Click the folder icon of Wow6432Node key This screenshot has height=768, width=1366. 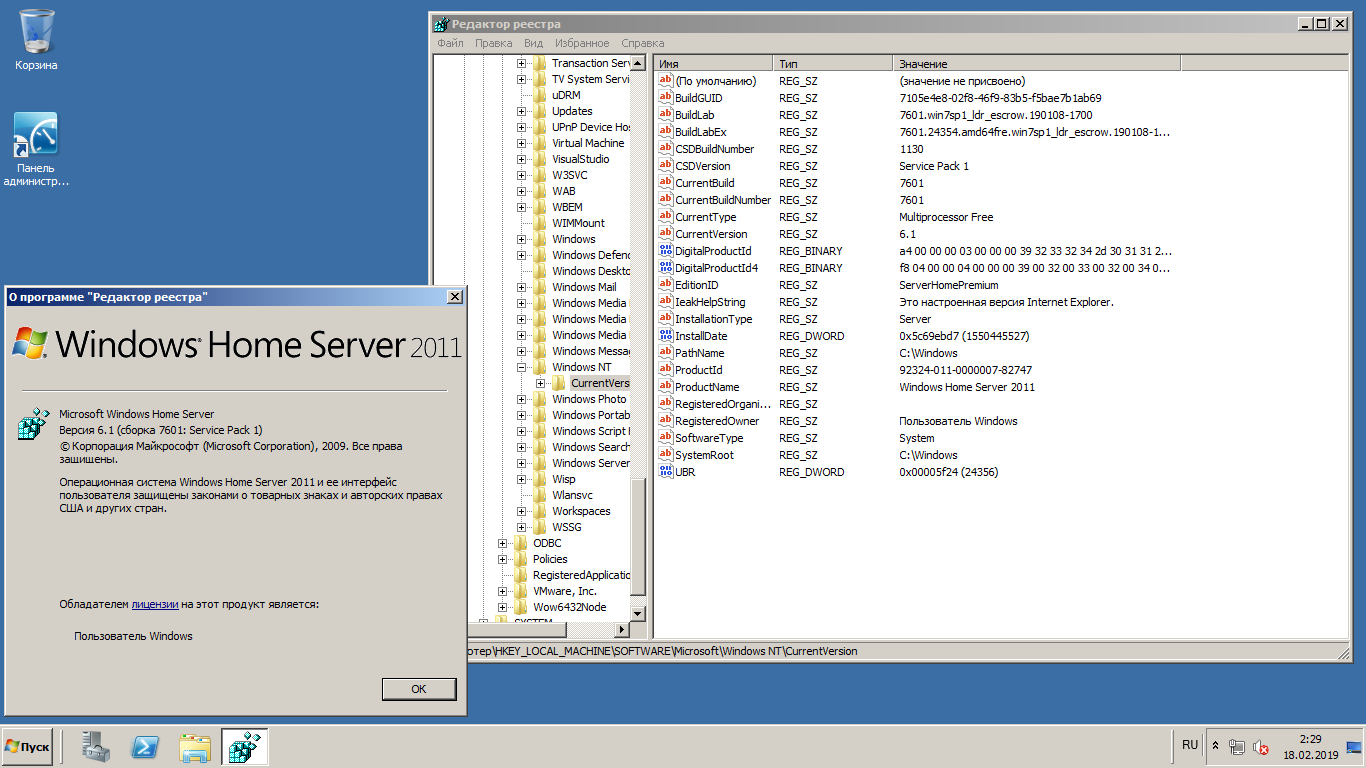(x=521, y=607)
